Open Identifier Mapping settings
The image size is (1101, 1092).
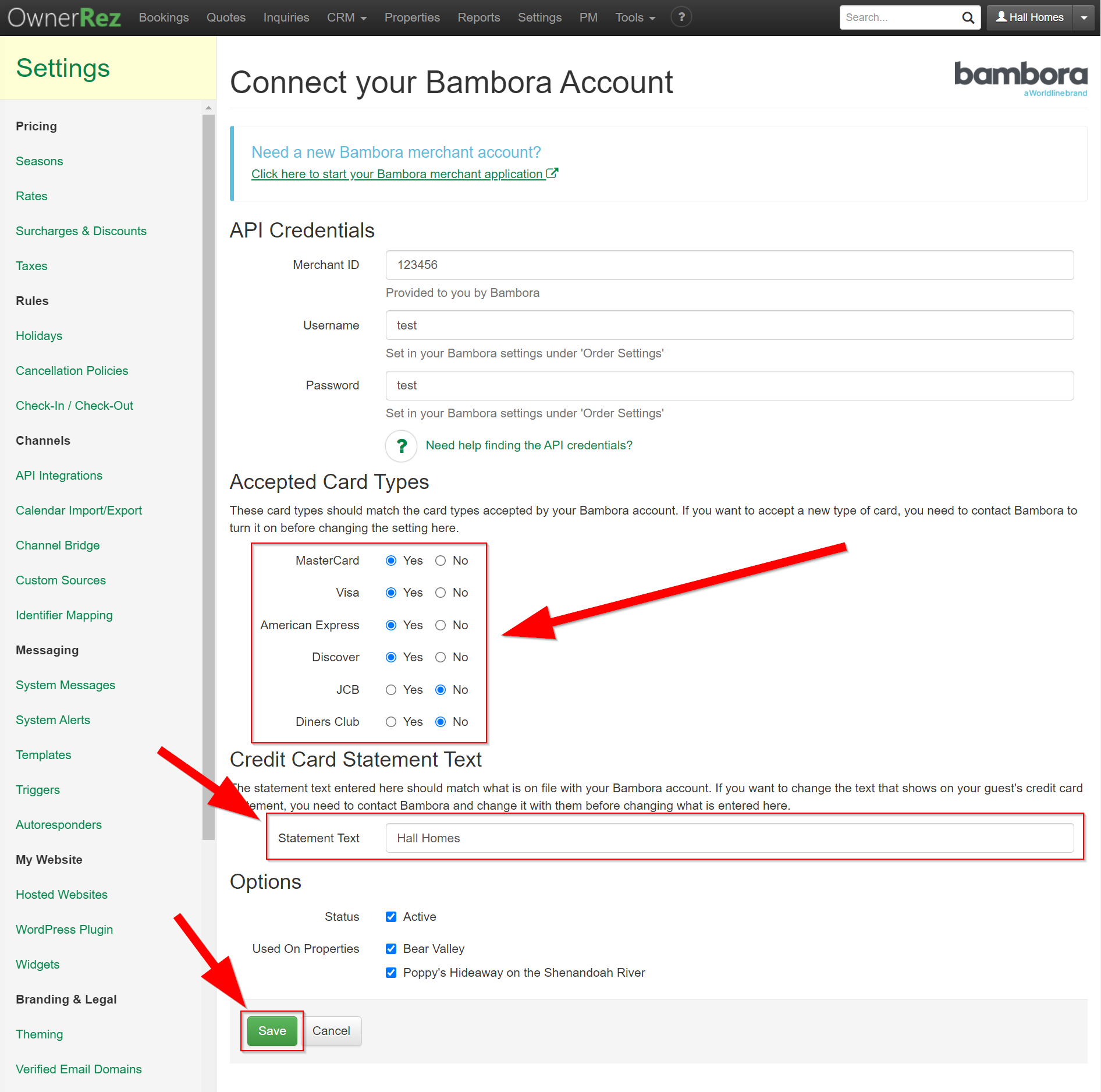(64, 615)
